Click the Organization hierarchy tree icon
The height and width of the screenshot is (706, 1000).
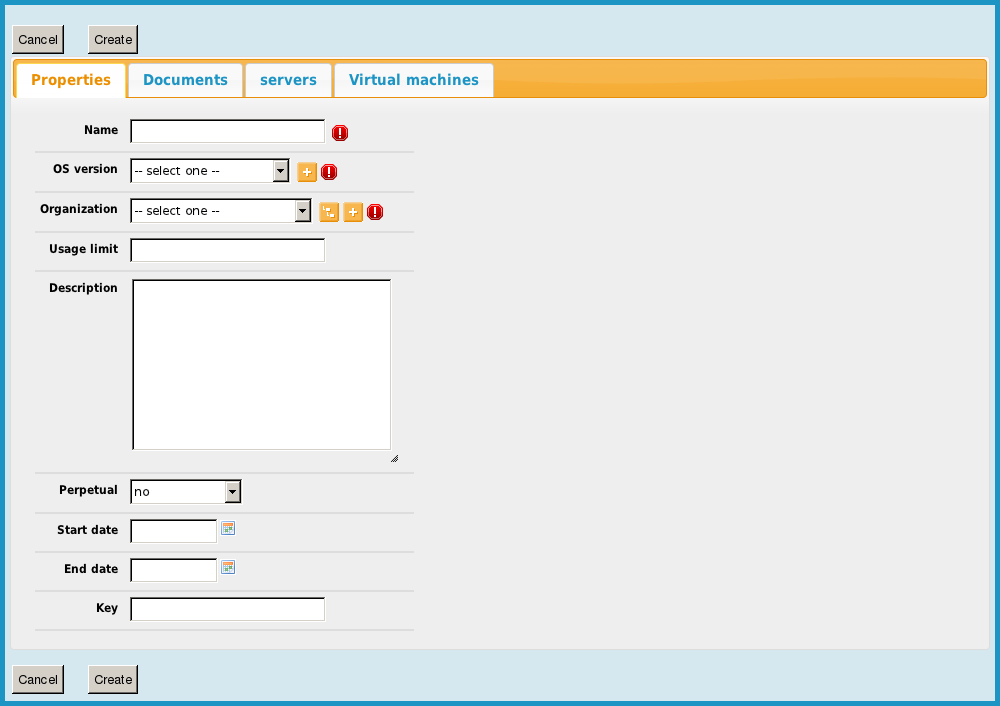tap(329, 212)
